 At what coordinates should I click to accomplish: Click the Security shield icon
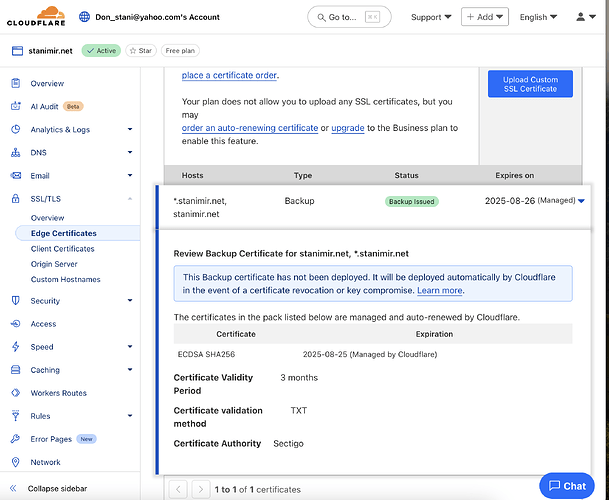coord(16,300)
